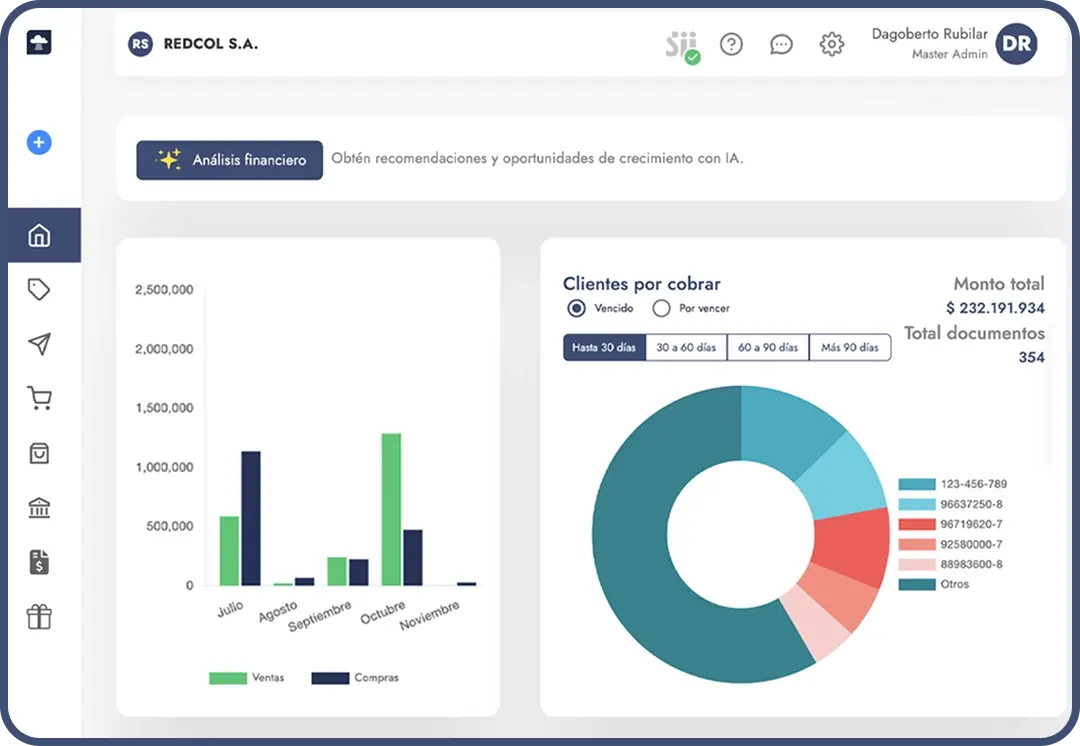Open the chat bubble icon in top bar
This screenshot has height=746, width=1080.
click(781, 44)
